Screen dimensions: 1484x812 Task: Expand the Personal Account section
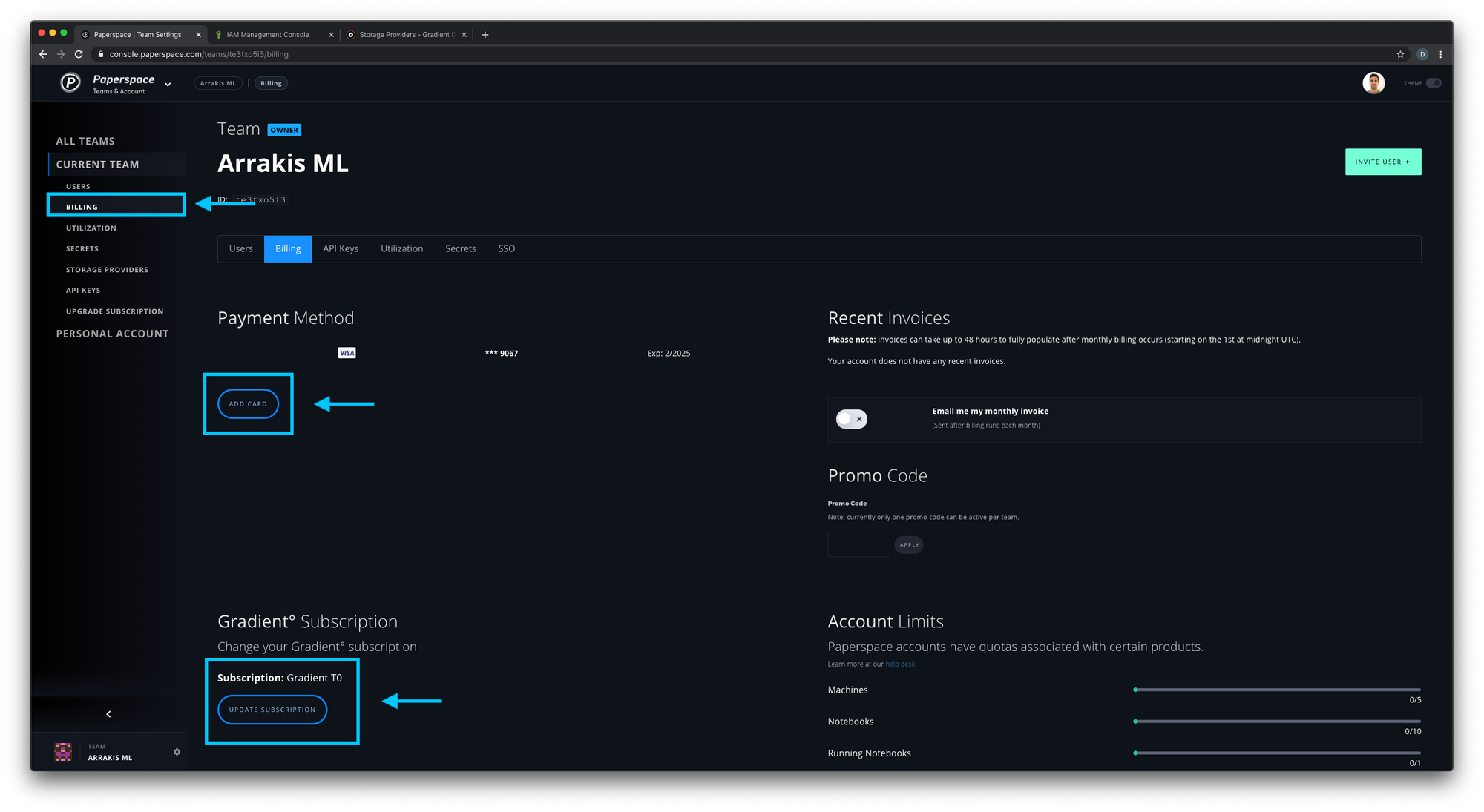click(x=112, y=334)
